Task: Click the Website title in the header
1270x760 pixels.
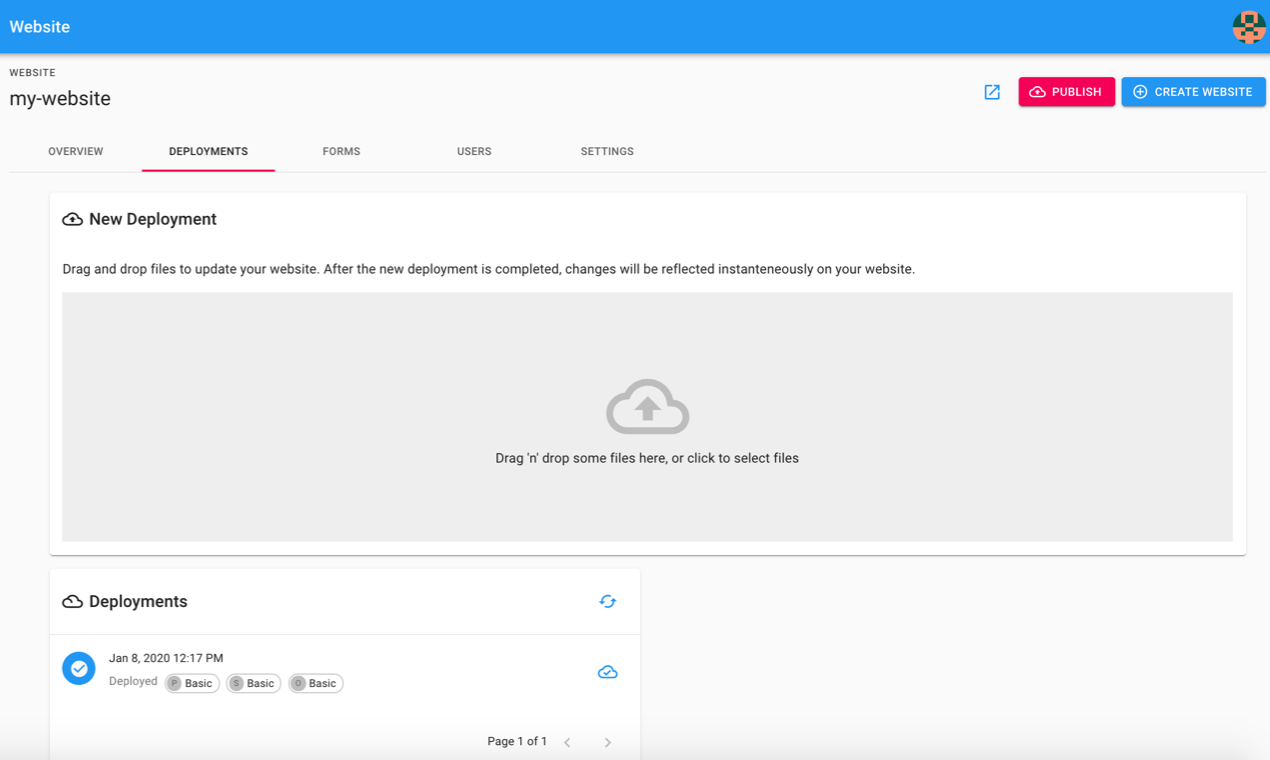Action: 40,27
